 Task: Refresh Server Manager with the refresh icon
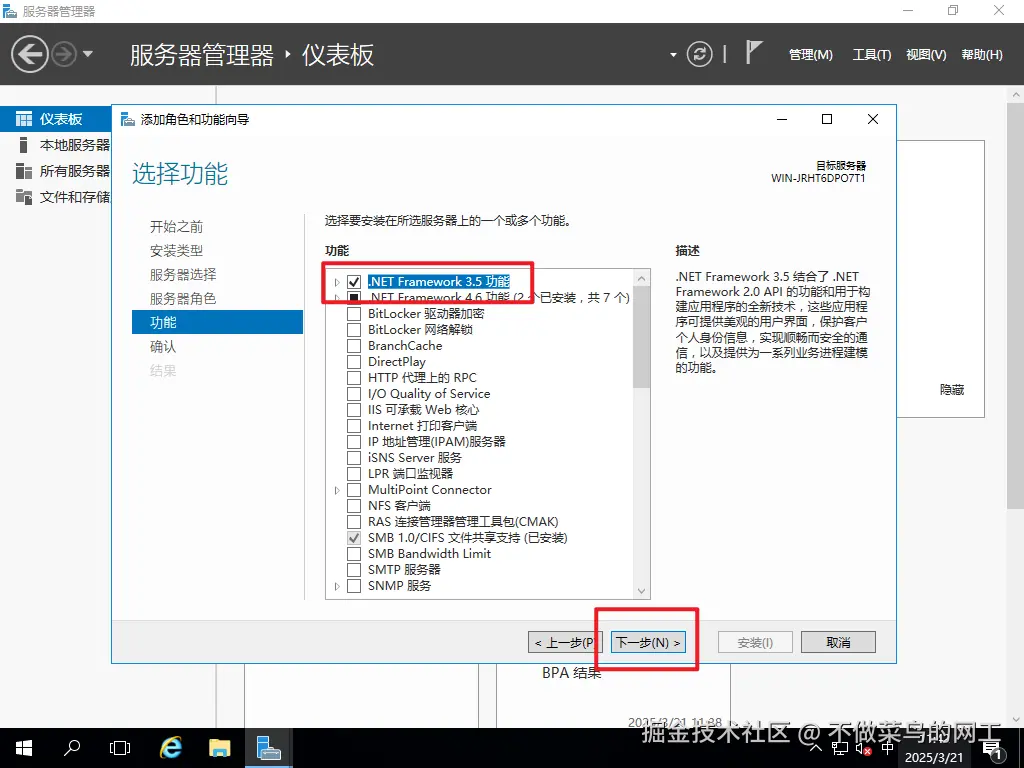tap(698, 55)
